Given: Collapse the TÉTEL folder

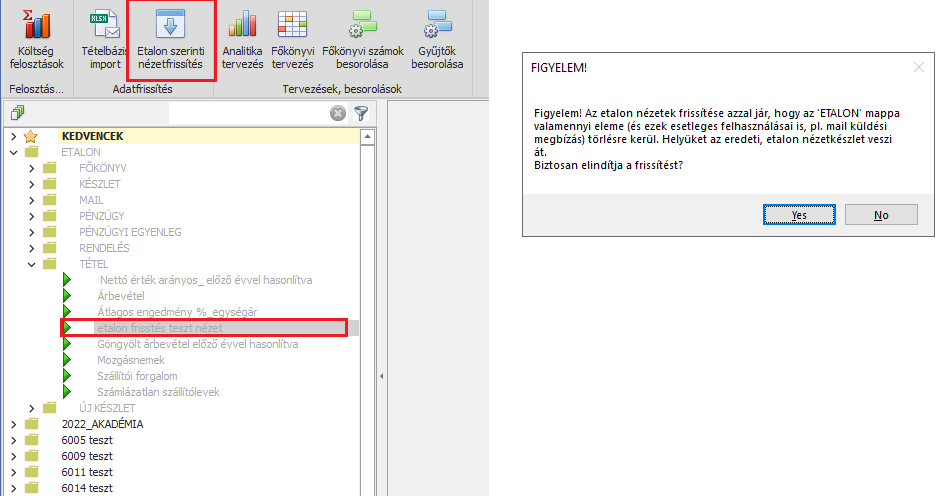Looking at the screenshot, I should pyautogui.click(x=31, y=264).
